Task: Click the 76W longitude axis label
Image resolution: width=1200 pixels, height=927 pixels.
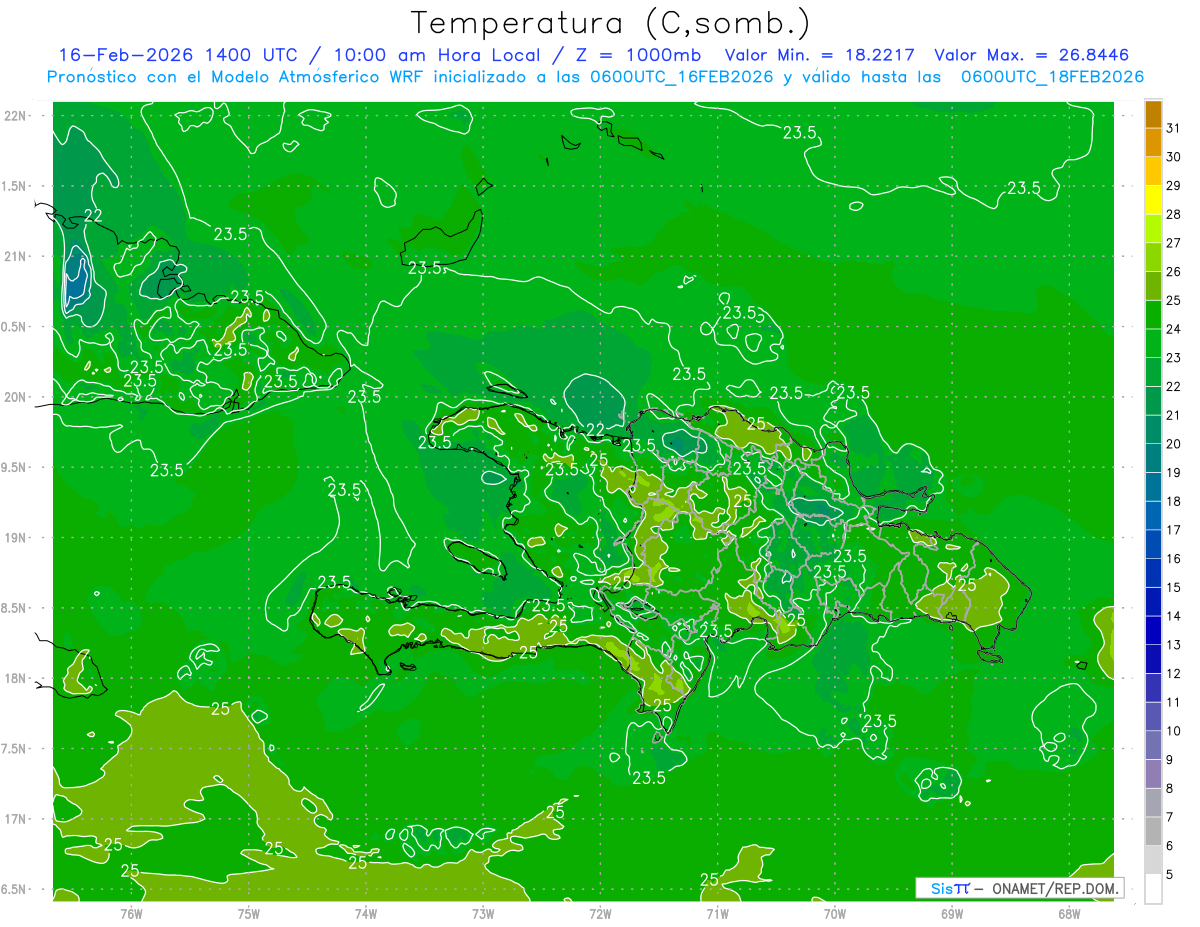Action: 131,912
